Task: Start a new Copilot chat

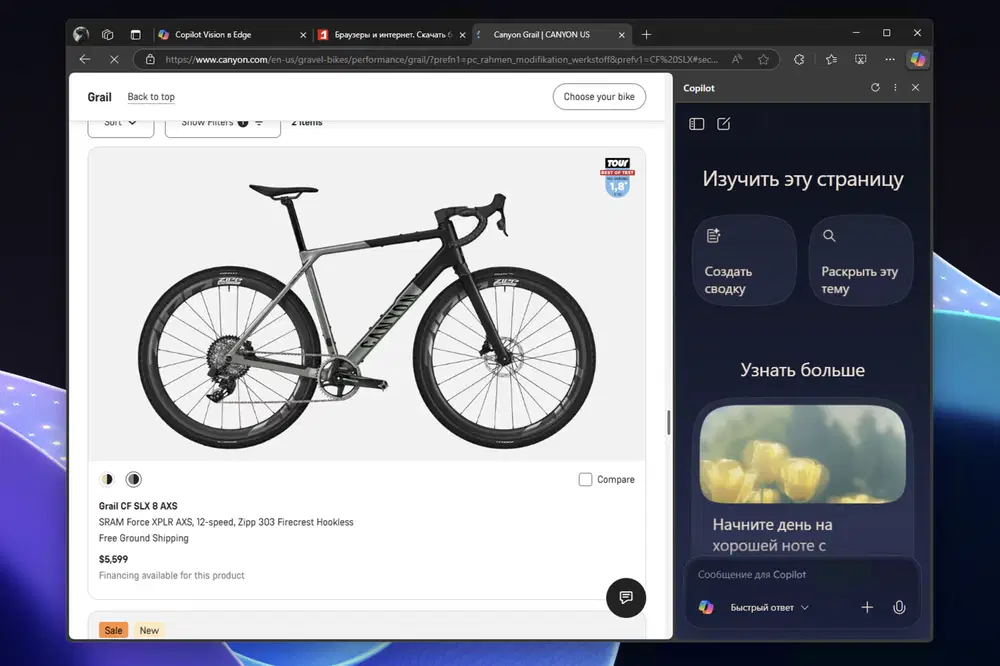Action: click(x=723, y=124)
